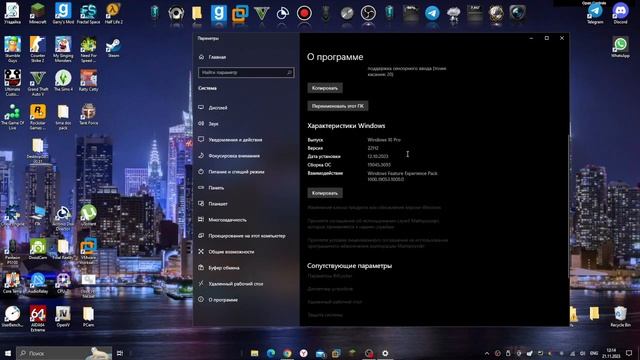The height and width of the screenshot is (360, 640).
Task: Open the AudioRelay desktop icon
Action: 38,282
